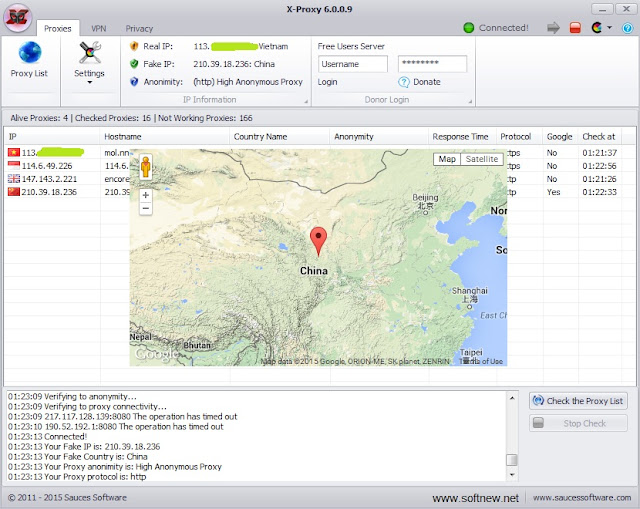640x509 pixels.
Task: Select the 114.6.49.226 IP cell
Action: click(x=47, y=166)
